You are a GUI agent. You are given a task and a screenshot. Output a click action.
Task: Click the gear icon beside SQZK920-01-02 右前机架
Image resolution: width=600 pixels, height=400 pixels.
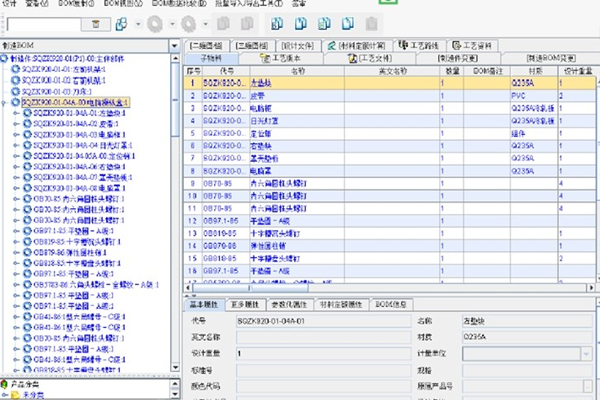(x=15, y=80)
